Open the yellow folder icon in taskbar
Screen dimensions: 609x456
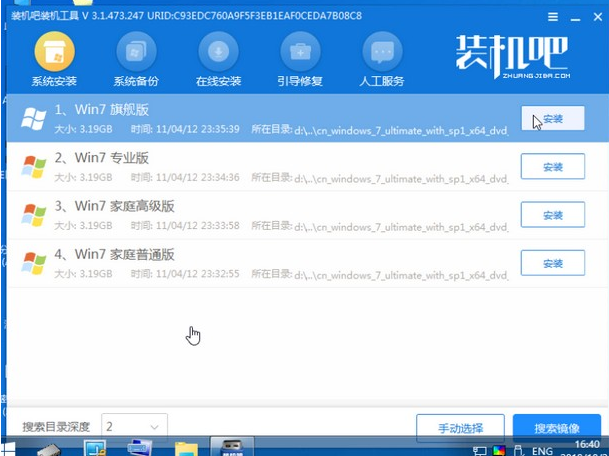tap(186, 449)
